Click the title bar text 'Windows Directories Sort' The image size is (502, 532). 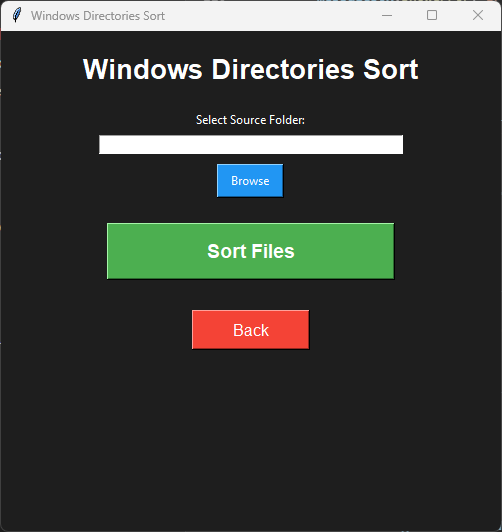pyautogui.click(x=98, y=16)
